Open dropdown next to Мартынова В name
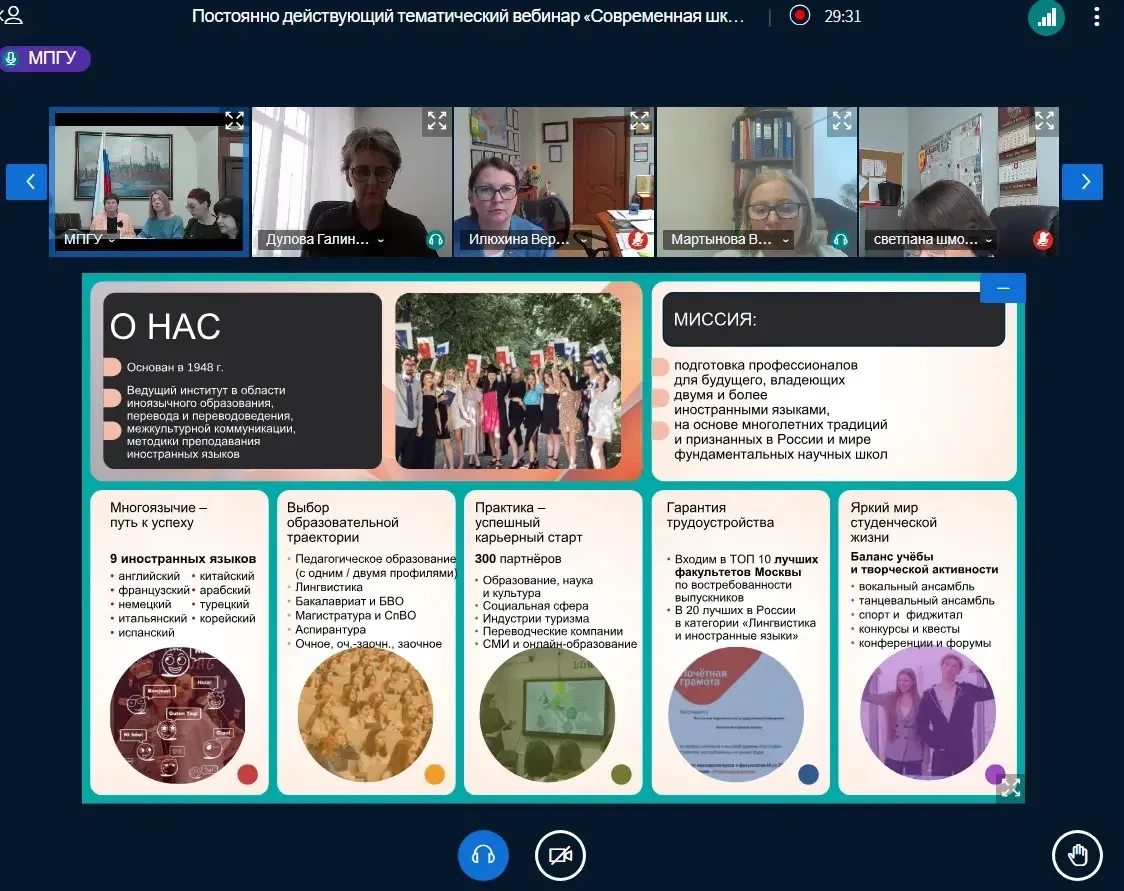 [786, 240]
